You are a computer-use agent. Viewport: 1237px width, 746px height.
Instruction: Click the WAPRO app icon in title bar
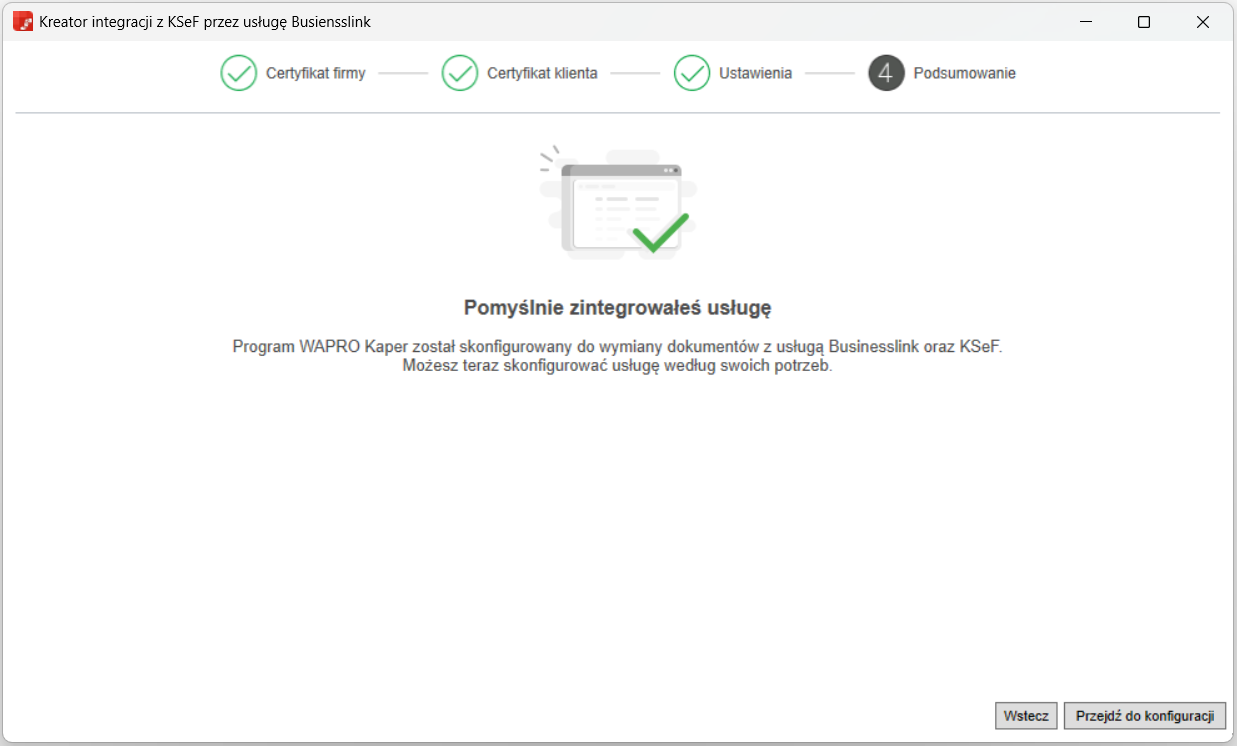pyautogui.click(x=22, y=21)
